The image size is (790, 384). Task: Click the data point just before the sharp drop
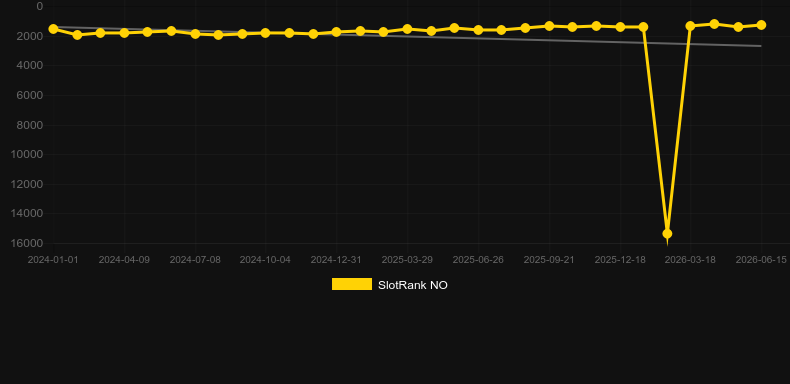click(643, 27)
